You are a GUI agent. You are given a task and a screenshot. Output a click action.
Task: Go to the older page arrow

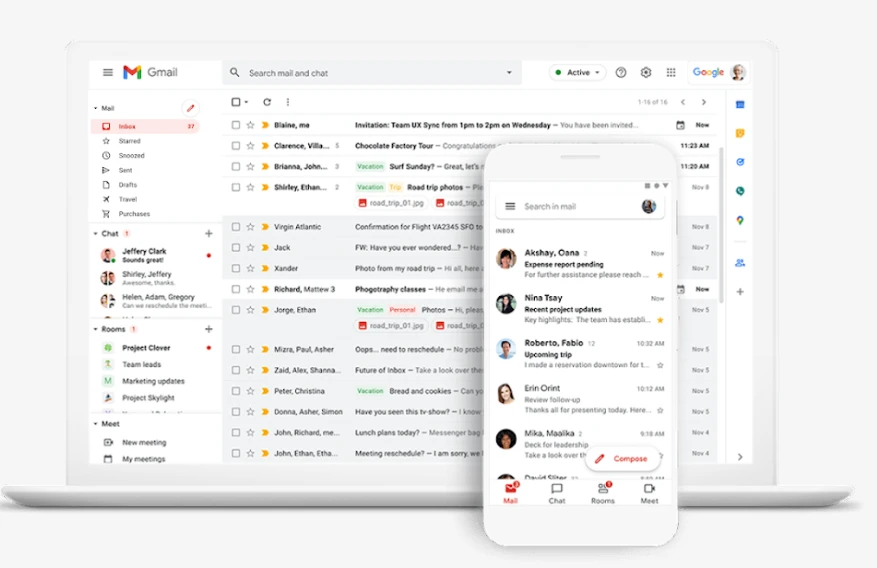coord(704,102)
